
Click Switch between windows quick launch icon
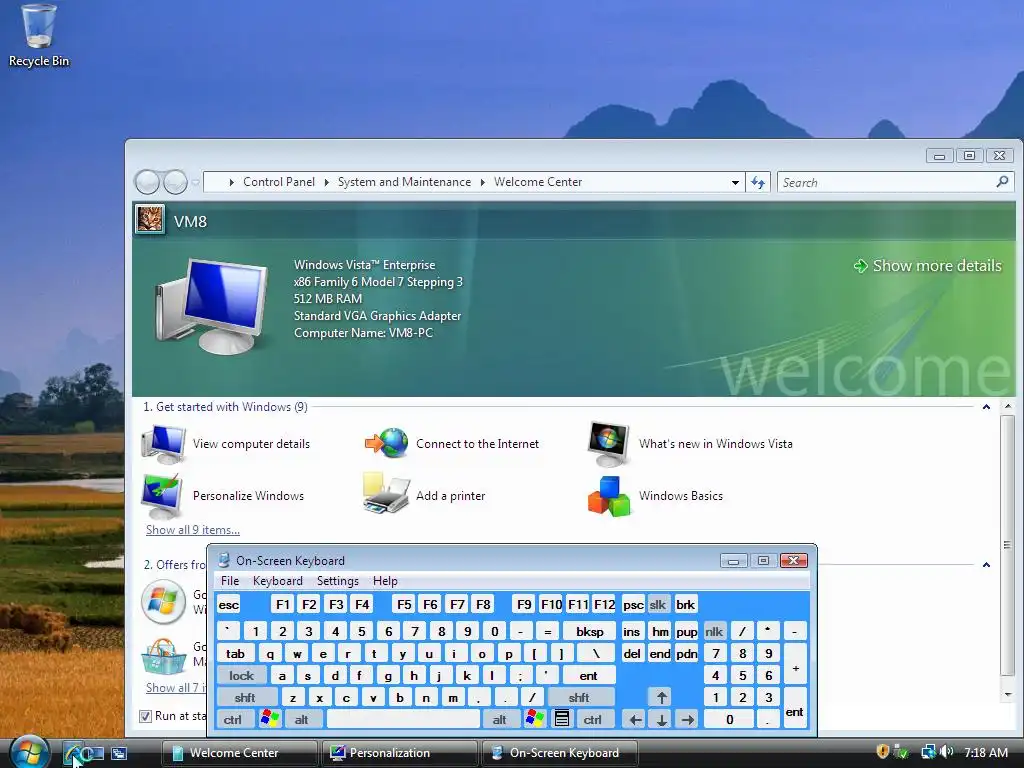click(119, 753)
